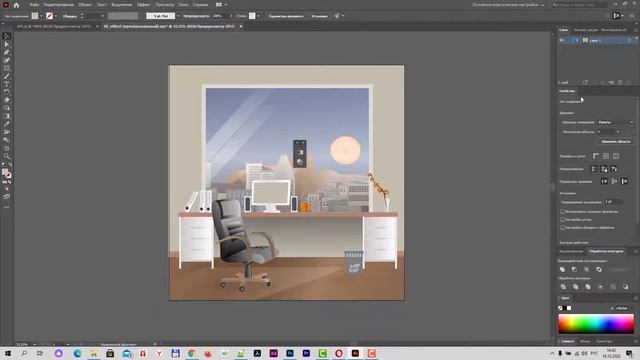The width and height of the screenshot is (640, 360).
Task: Click the Изменить области button
Action: click(x=616, y=141)
